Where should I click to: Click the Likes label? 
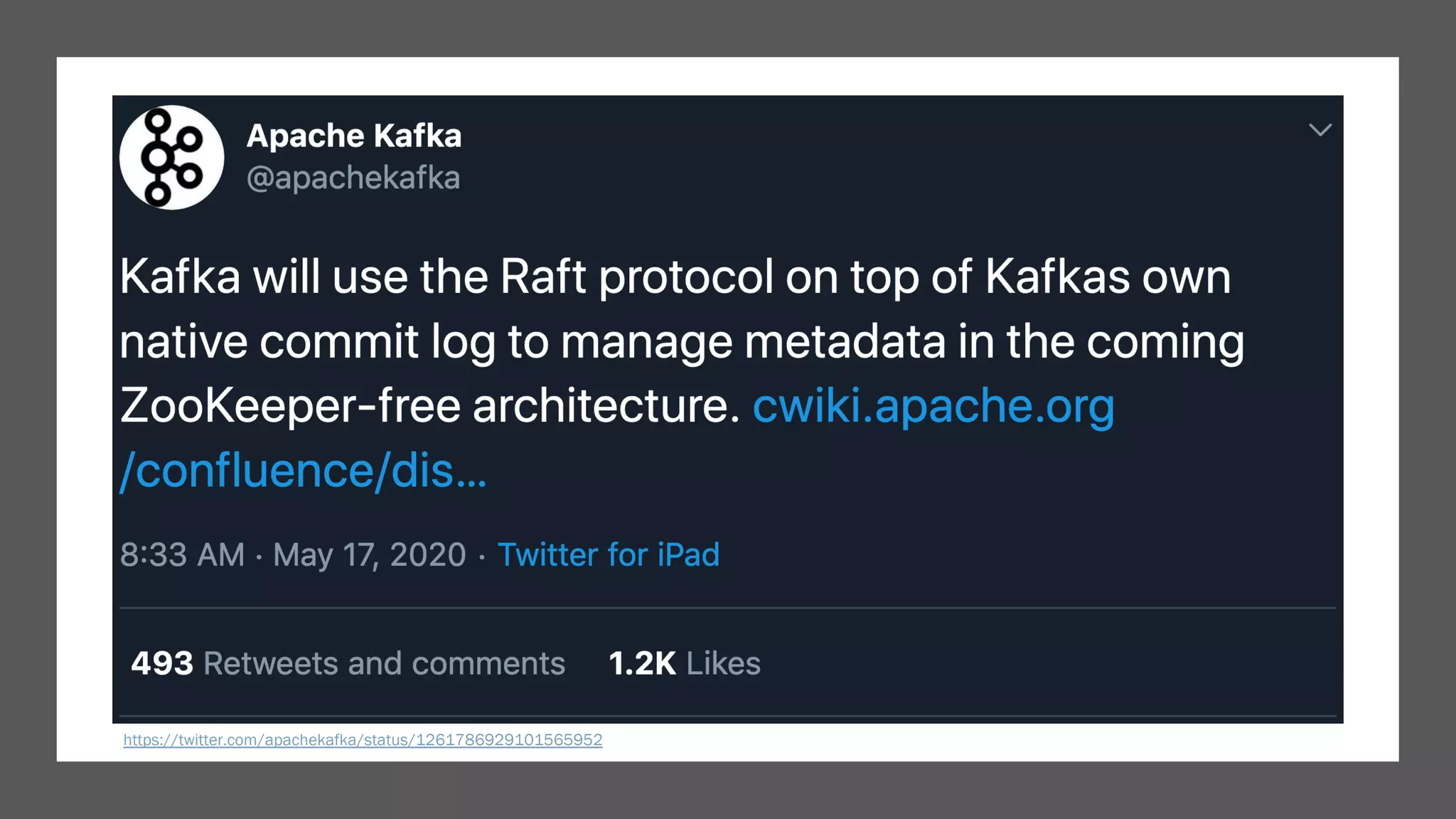pos(723,663)
